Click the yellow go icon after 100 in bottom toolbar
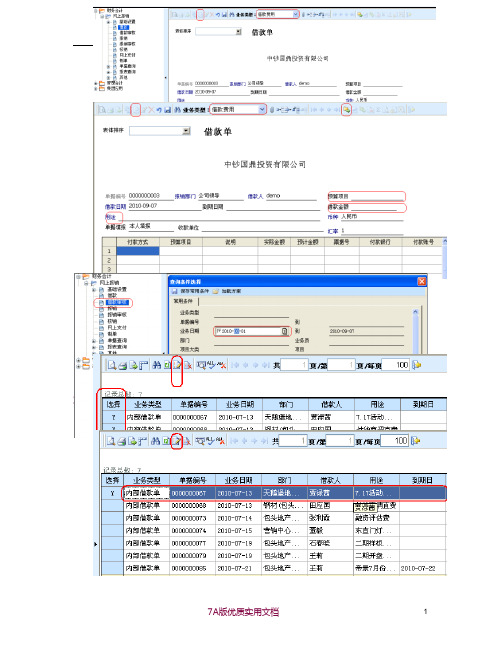Screen dimensions: 502x649 coord(416,441)
